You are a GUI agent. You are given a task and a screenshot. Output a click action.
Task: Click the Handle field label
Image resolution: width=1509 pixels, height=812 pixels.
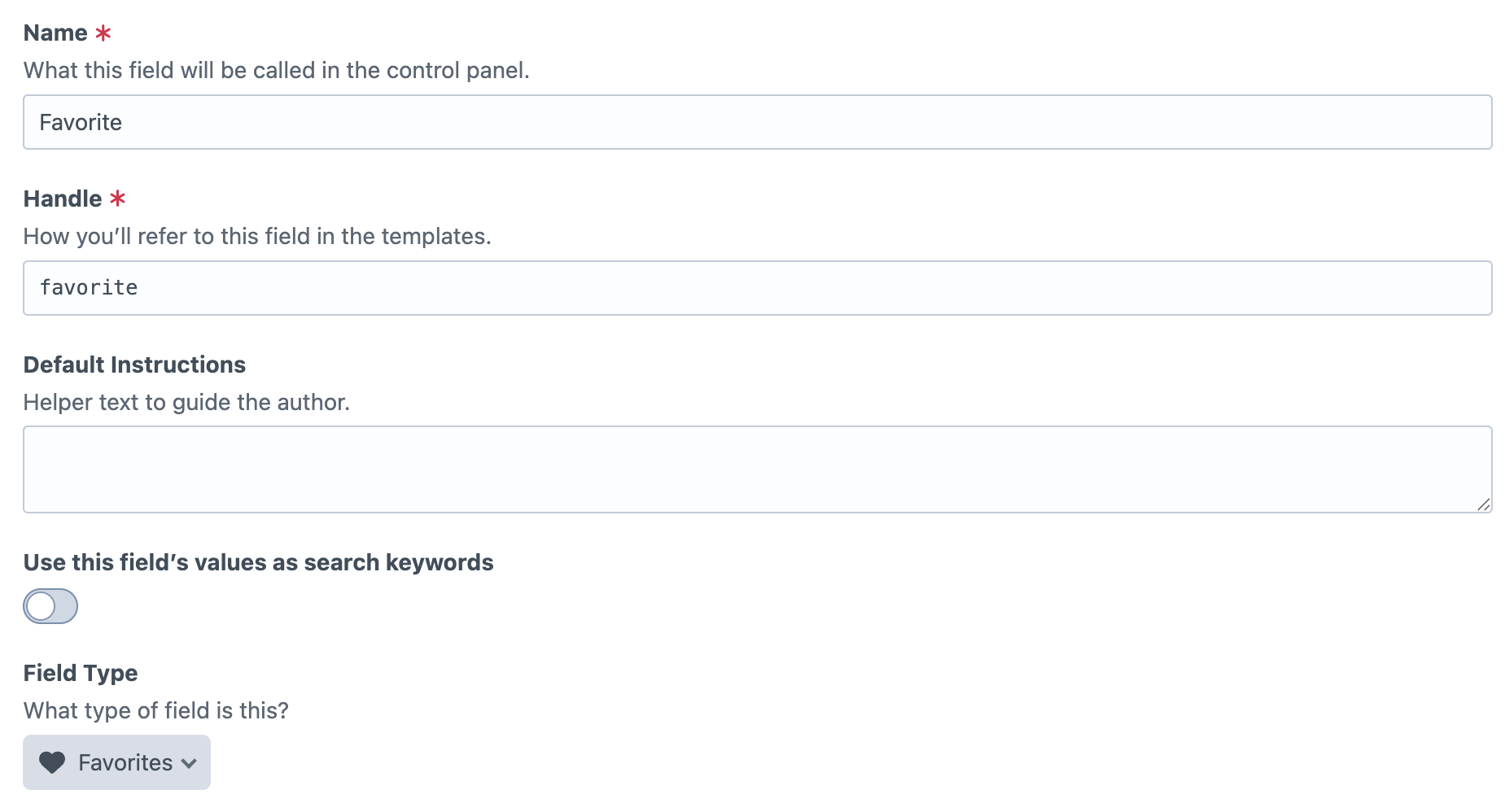click(x=63, y=199)
